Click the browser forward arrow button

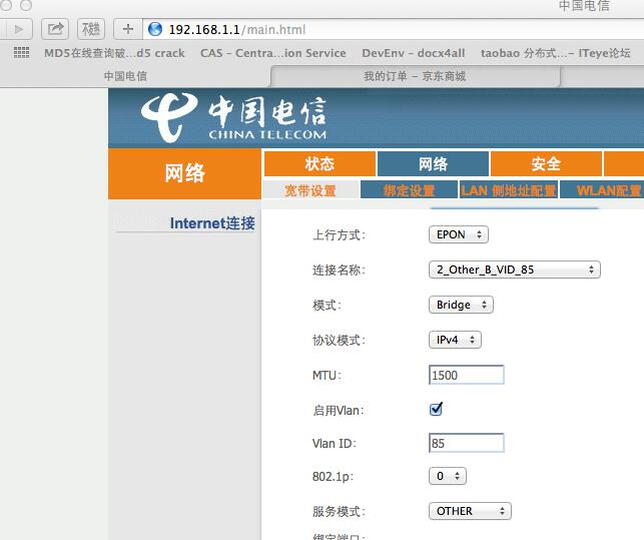pos(17,29)
